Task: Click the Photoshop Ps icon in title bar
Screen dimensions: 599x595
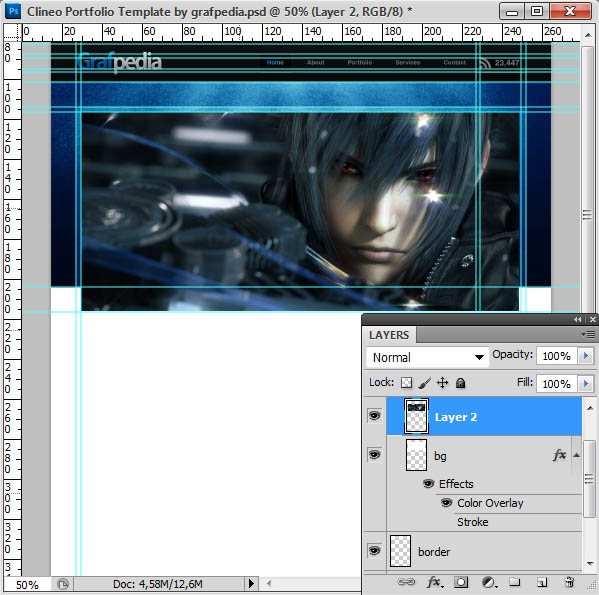Action: point(13,11)
